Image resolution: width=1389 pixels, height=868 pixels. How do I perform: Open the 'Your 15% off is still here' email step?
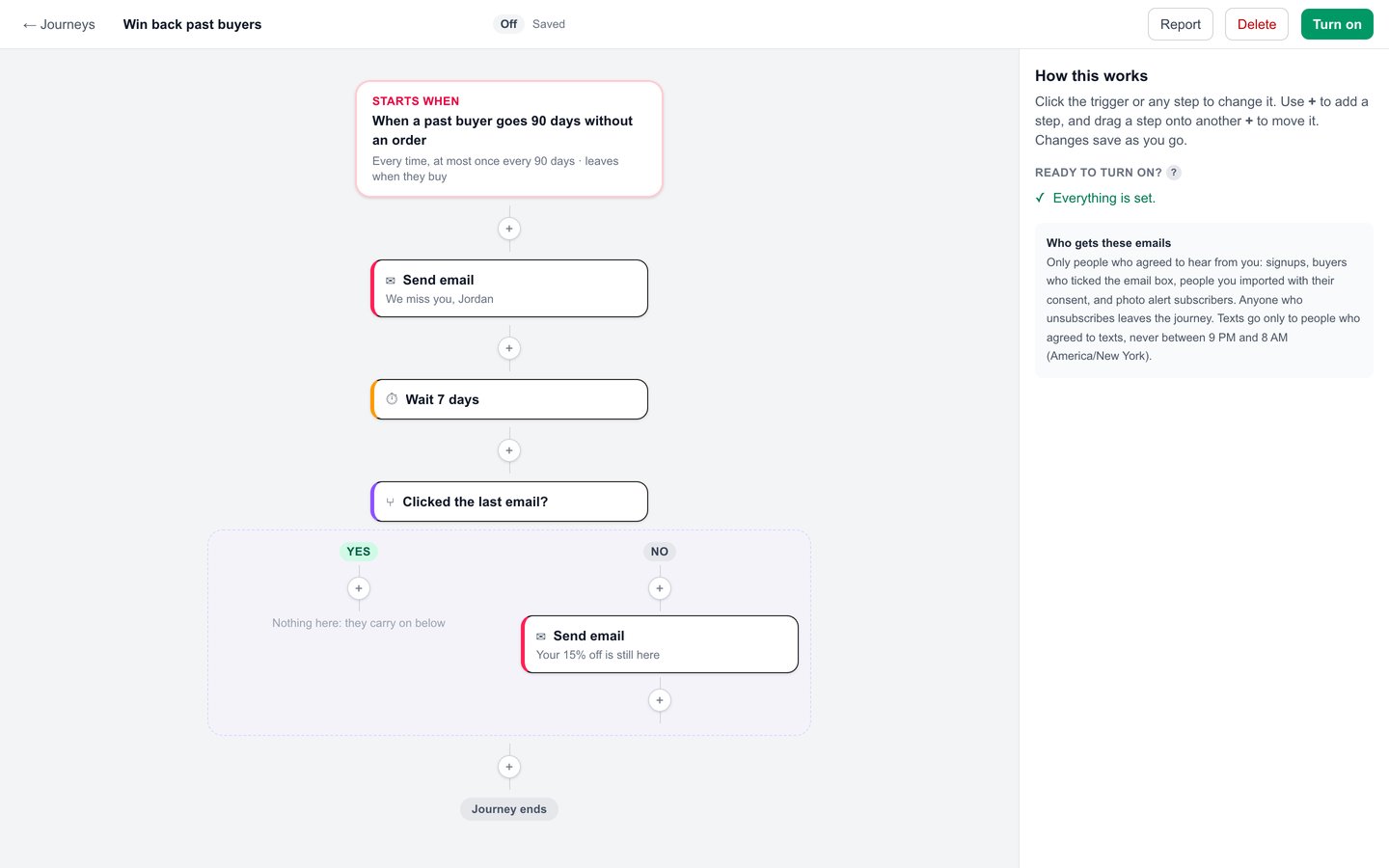660,644
